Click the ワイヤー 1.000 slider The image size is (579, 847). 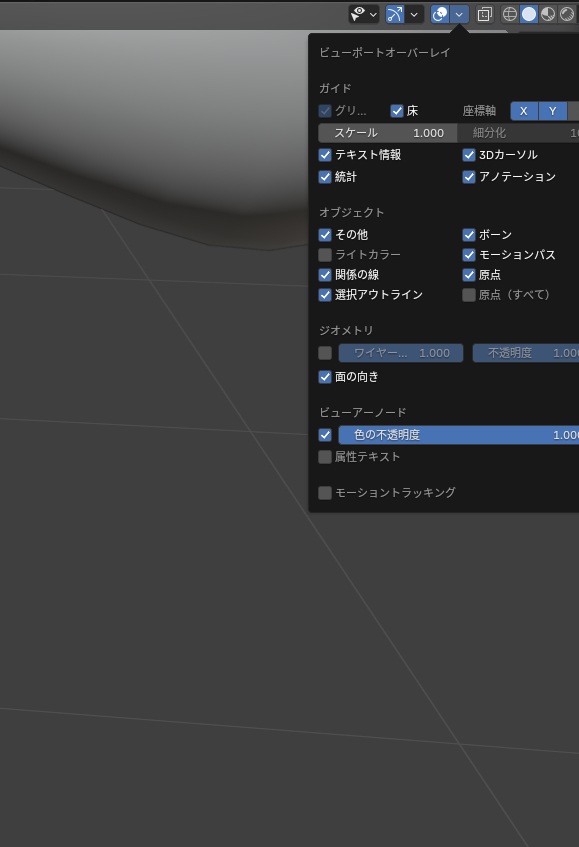pos(401,353)
